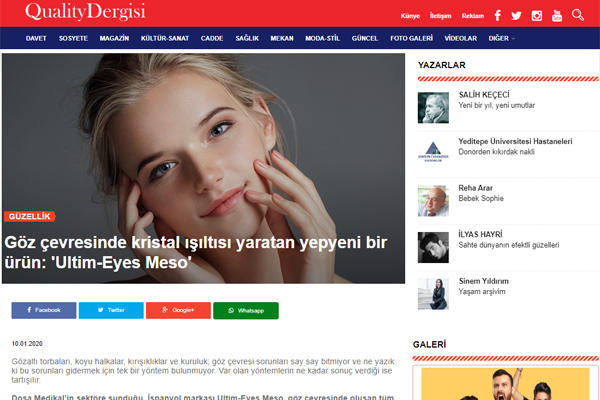600x400 pixels.
Task: Click the GÜZELLİK category tag
Action: click(29, 216)
